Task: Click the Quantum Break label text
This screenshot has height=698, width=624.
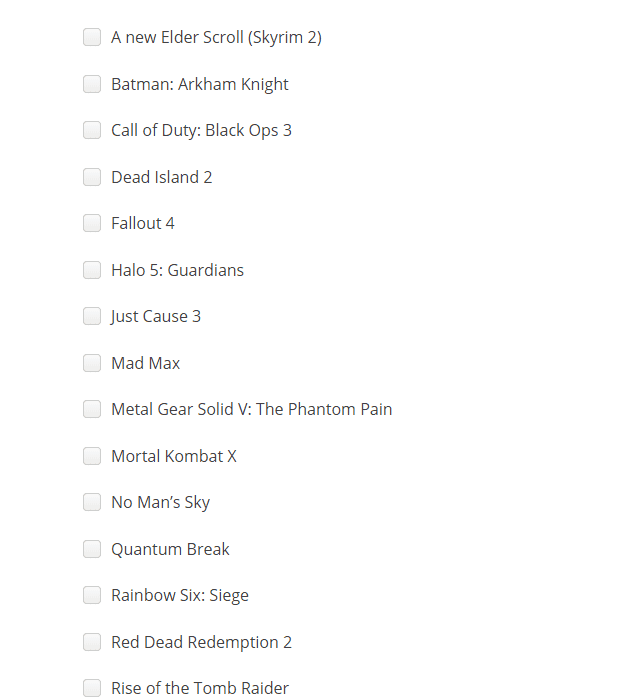Action: [x=170, y=549]
